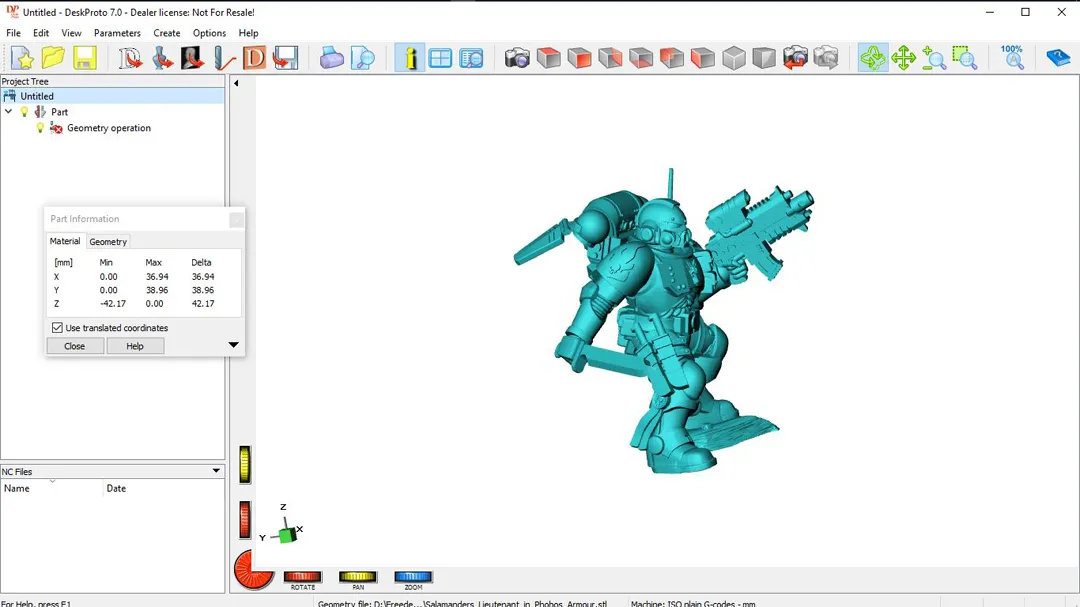Click the Previous View camera icon

pos(795,58)
